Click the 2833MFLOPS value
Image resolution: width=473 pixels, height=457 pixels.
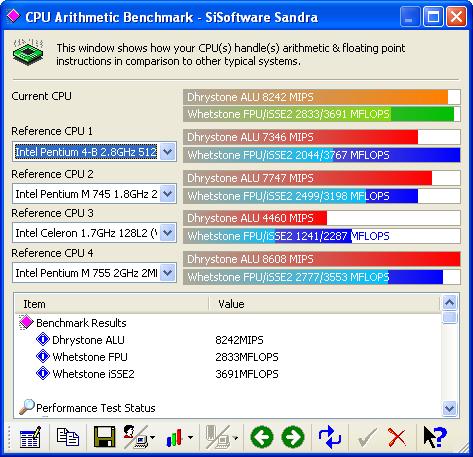[247, 357]
